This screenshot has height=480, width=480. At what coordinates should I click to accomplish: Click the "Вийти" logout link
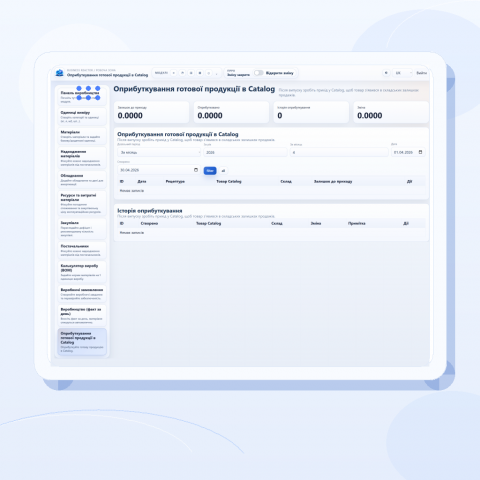[421, 73]
